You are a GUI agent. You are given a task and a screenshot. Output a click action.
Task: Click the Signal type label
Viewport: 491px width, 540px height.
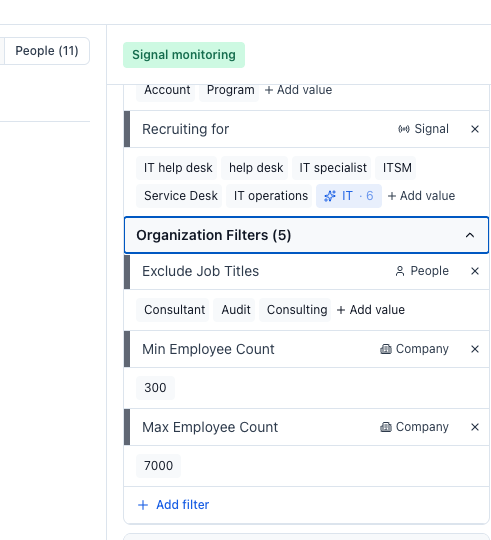pyautogui.click(x=431, y=129)
